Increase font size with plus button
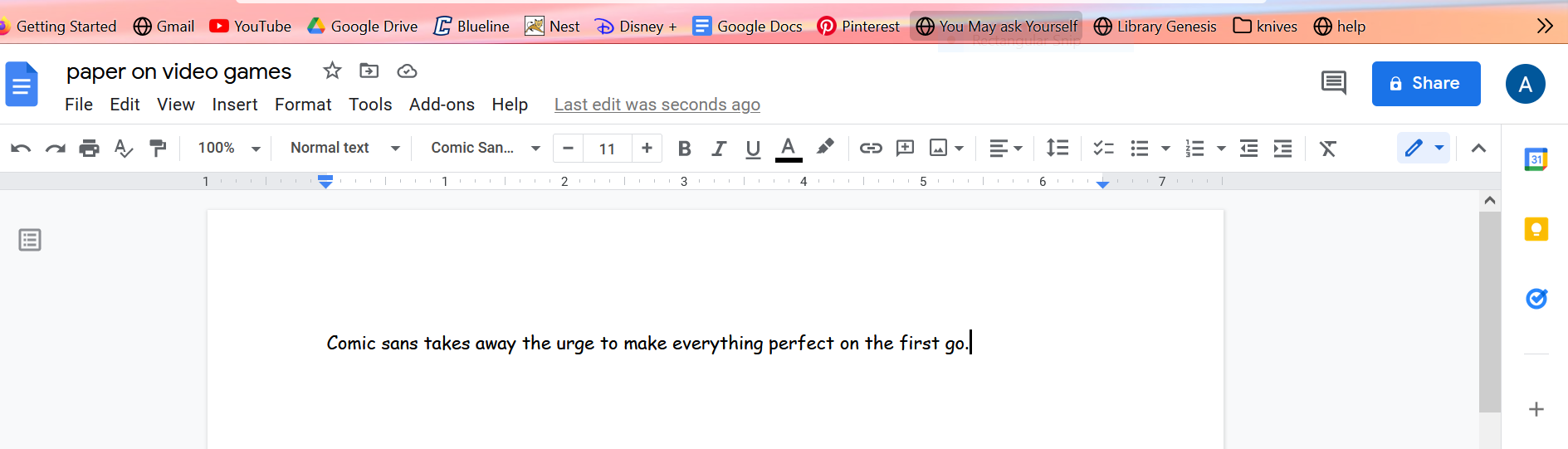The image size is (1568, 449). (647, 149)
